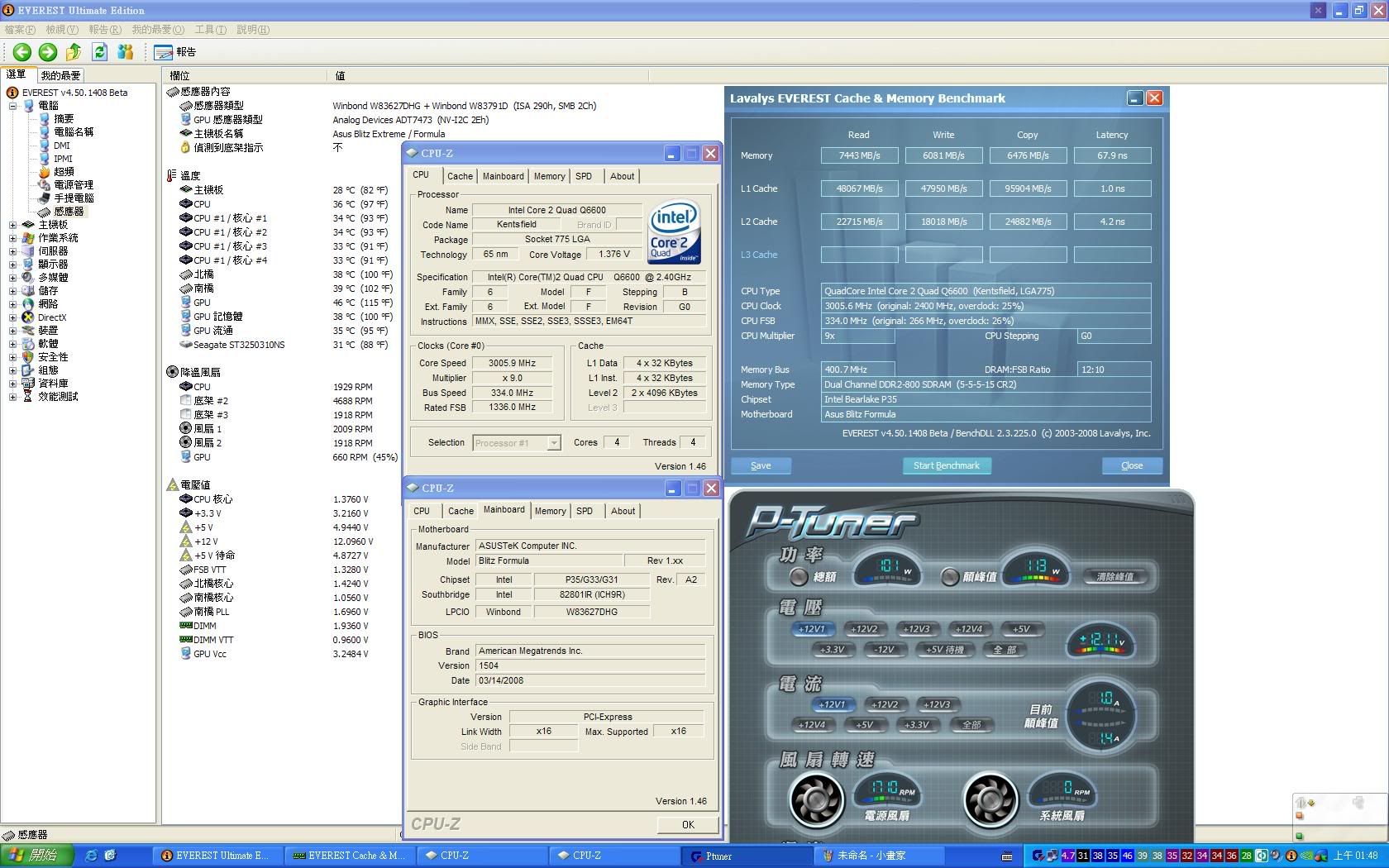Open the Processor #1 selection dropdown
The width and height of the screenshot is (1389, 868).
554,443
